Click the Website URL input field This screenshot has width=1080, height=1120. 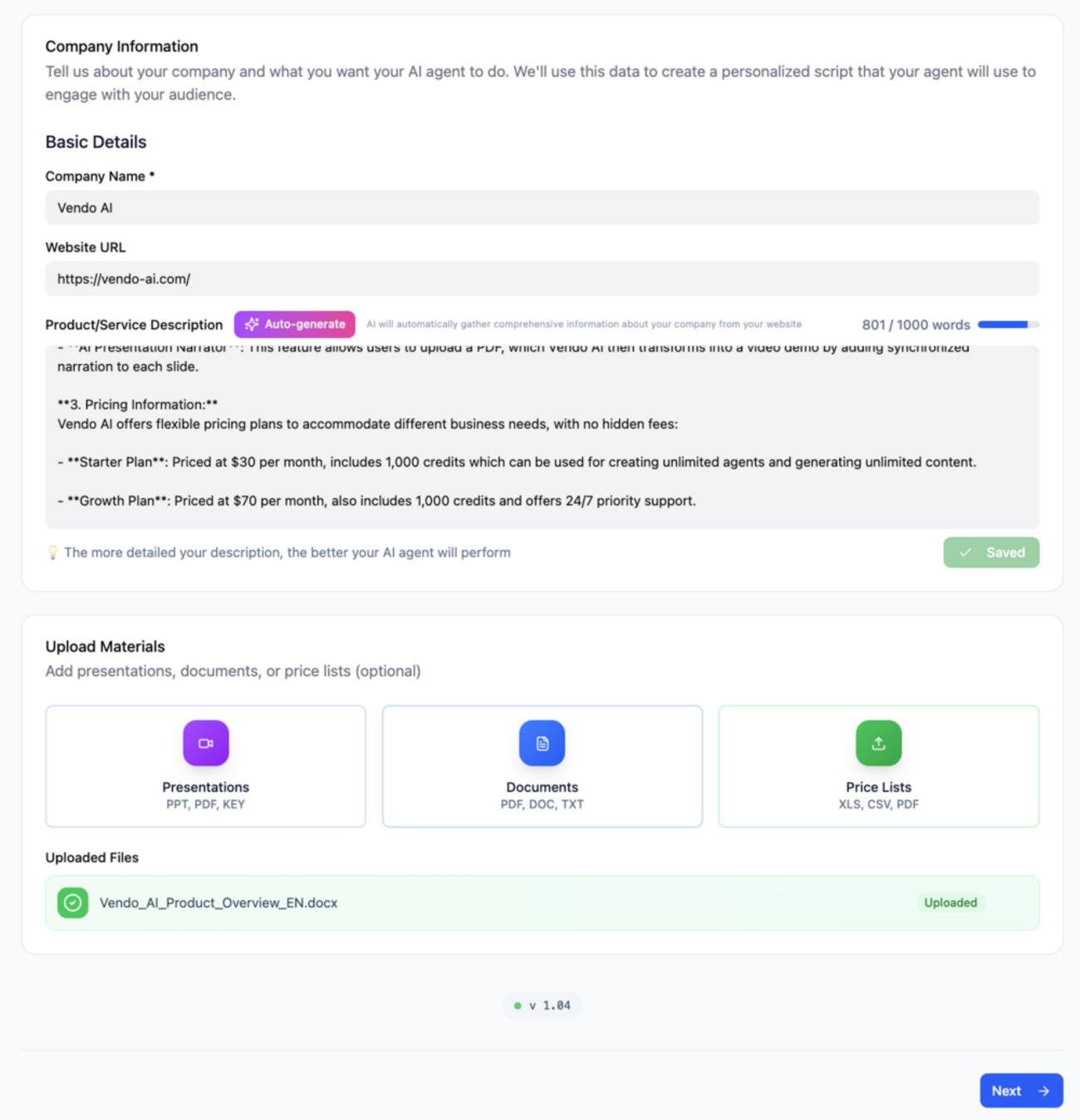coord(540,278)
